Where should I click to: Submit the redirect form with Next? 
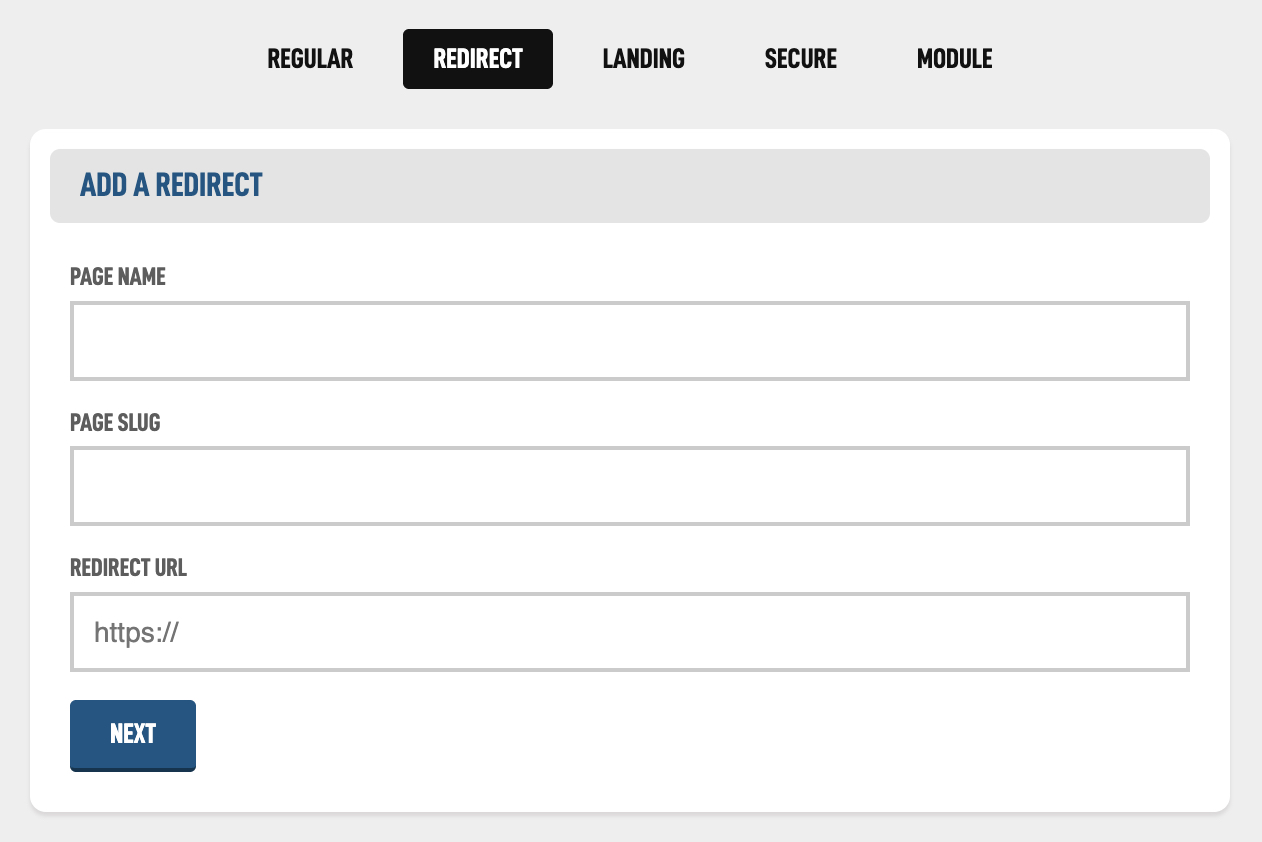(x=133, y=734)
